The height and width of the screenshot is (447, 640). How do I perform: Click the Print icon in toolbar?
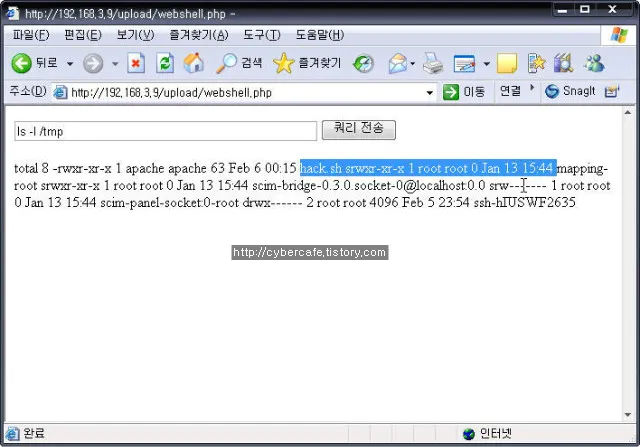[x=432, y=64]
